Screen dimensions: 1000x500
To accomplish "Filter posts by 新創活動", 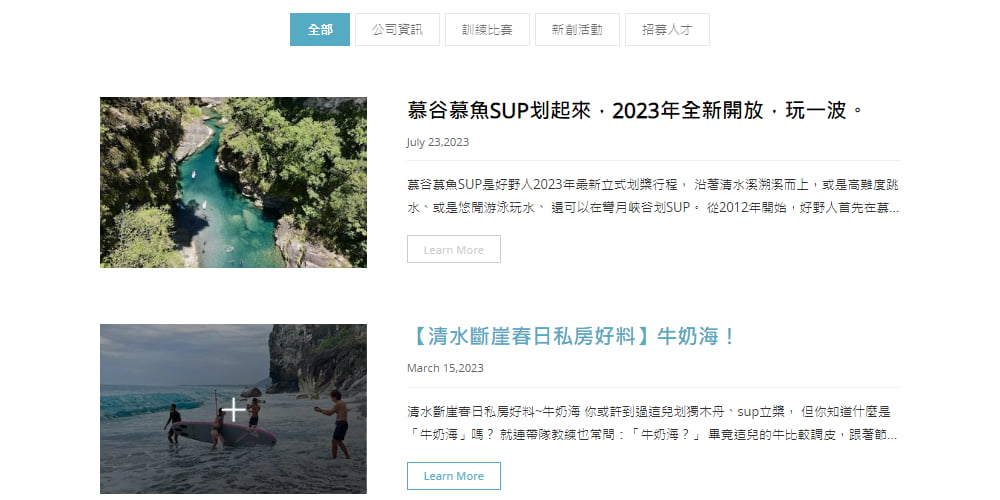I will (577, 29).
